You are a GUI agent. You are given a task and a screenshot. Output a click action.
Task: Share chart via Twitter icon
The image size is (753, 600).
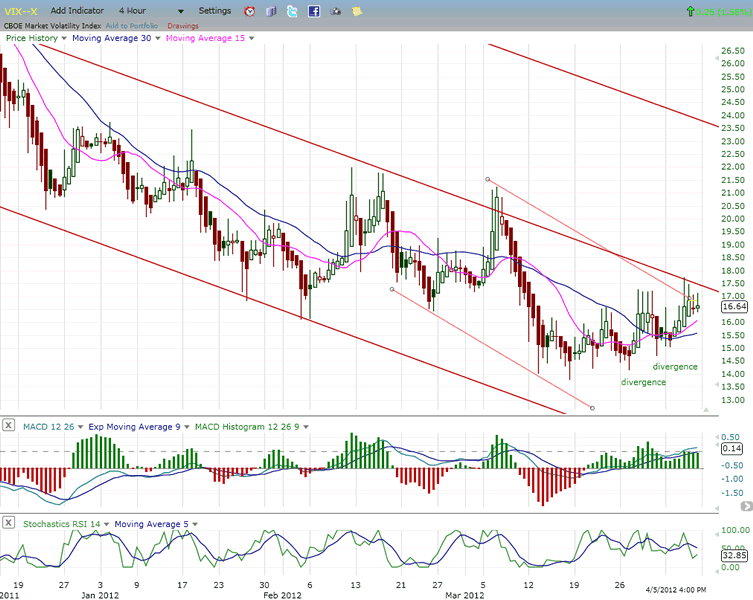[291, 11]
